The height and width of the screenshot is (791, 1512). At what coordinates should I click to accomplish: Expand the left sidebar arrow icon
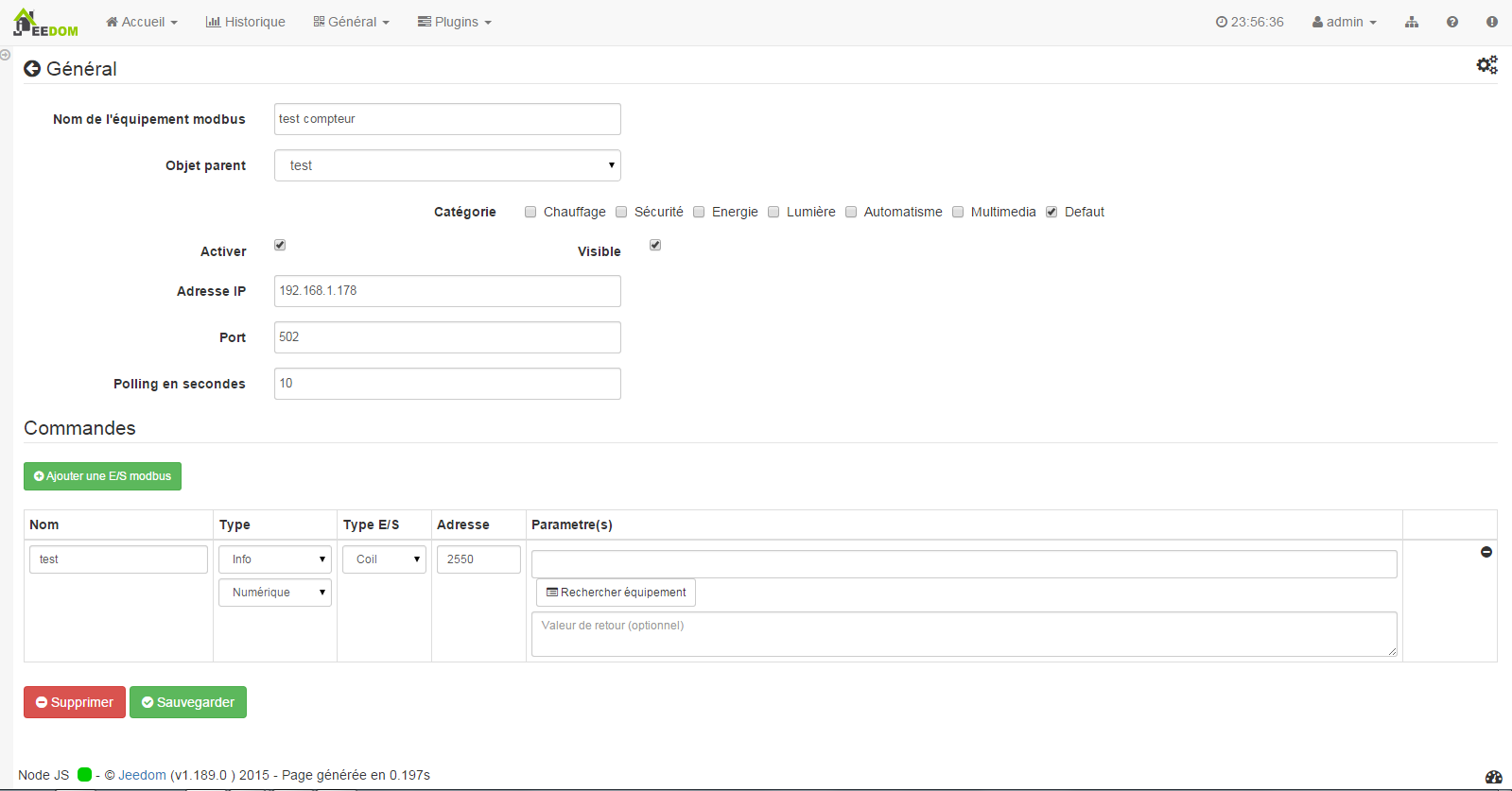6,55
